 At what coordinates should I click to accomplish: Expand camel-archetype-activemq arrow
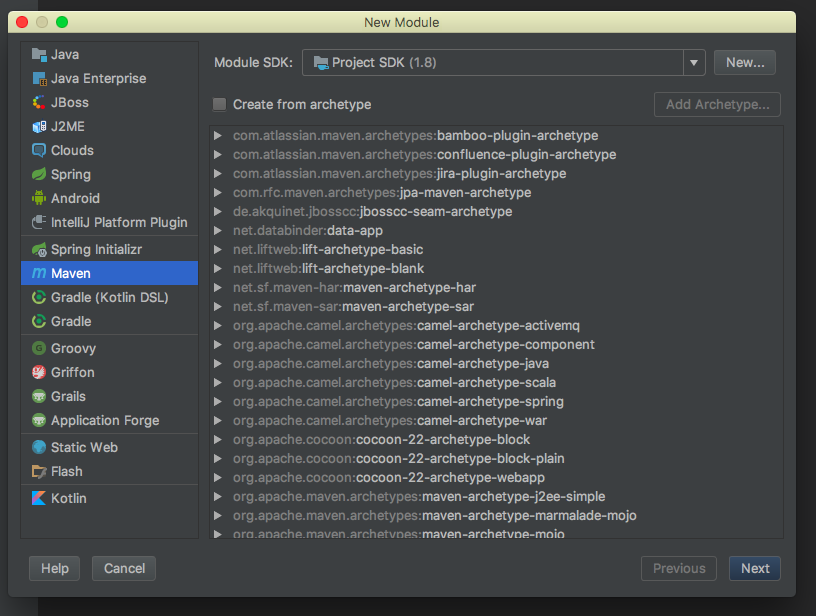click(218, 326)
